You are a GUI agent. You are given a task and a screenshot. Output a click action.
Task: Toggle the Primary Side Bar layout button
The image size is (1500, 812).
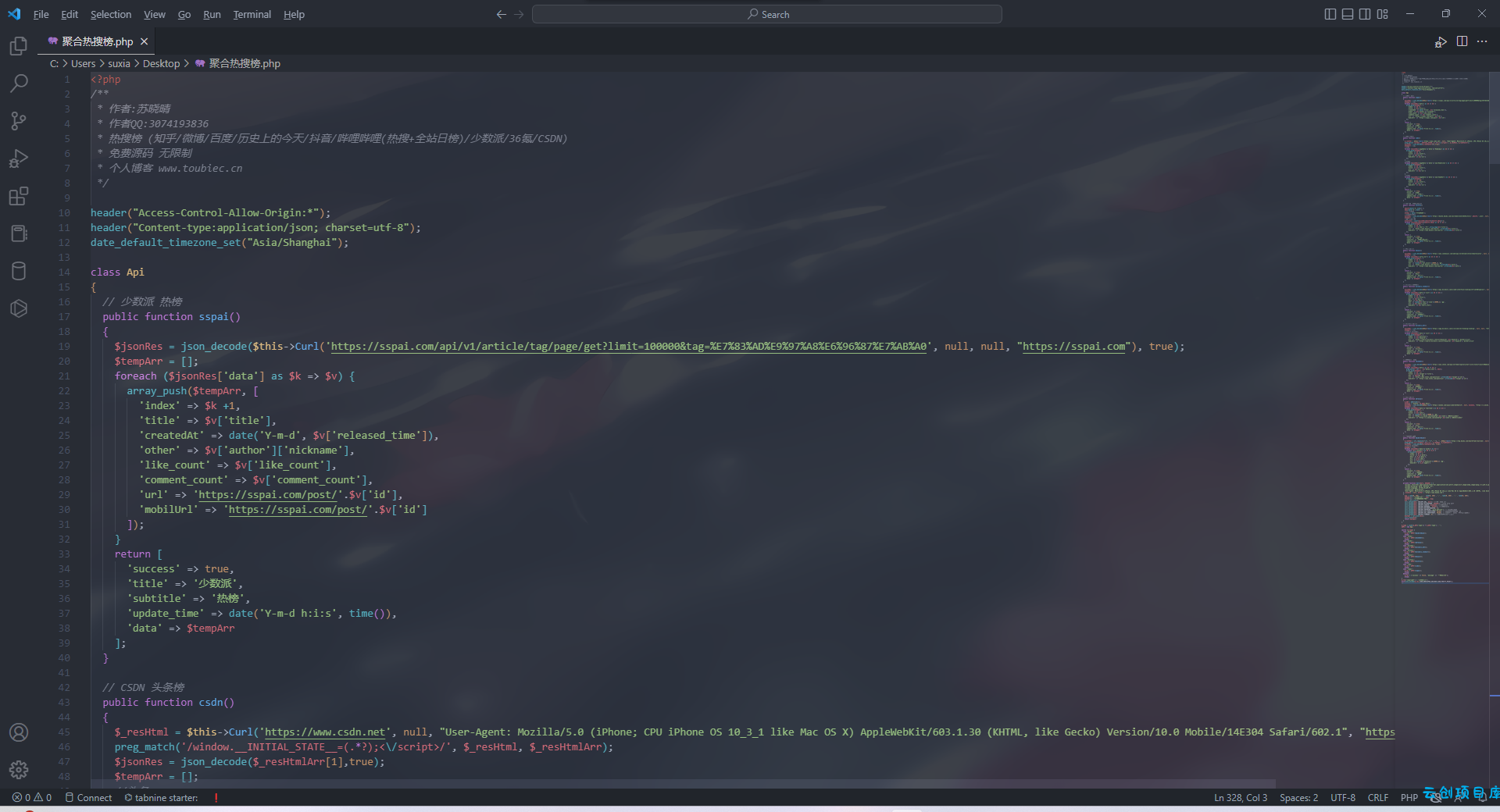pyautogui.click(x=1330, y=14)
